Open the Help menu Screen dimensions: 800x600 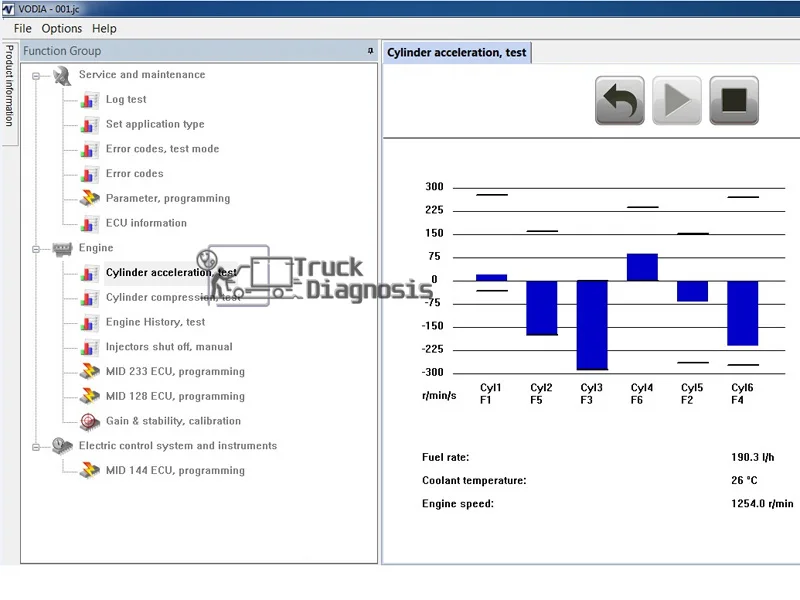pyautogui.click(x=104, y=29)
